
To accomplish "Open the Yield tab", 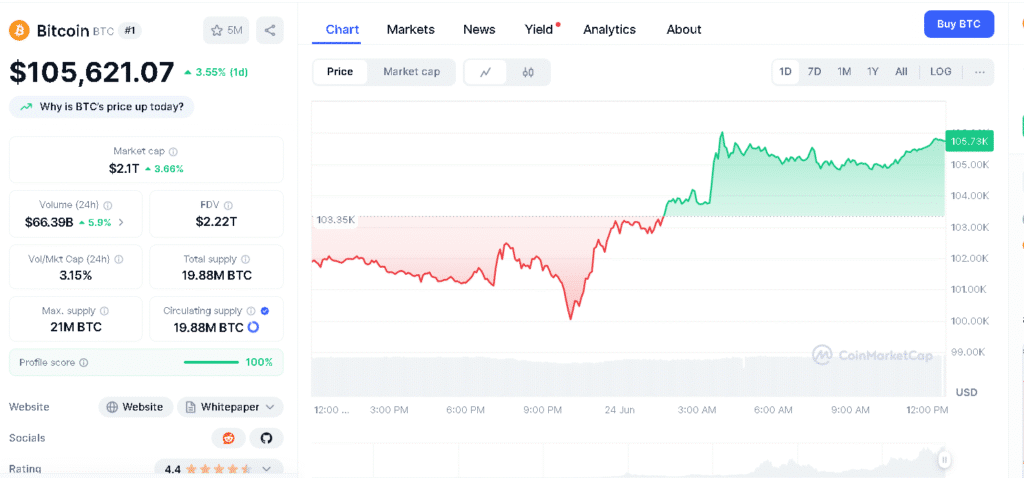I will [539, 29].
